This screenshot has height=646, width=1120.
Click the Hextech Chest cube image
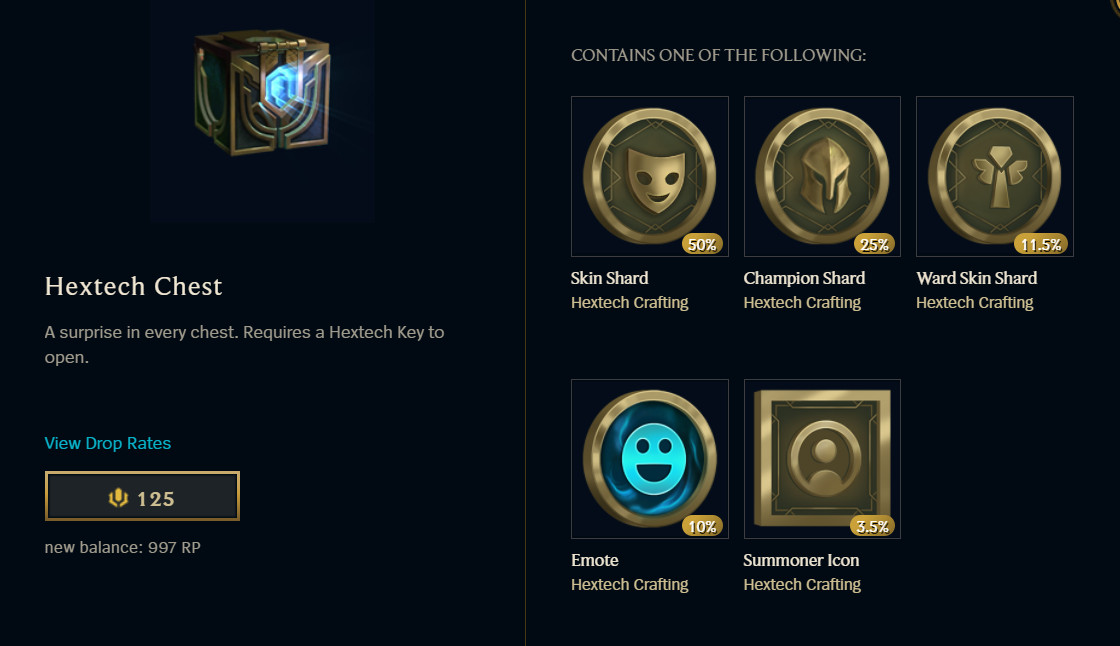262,91
